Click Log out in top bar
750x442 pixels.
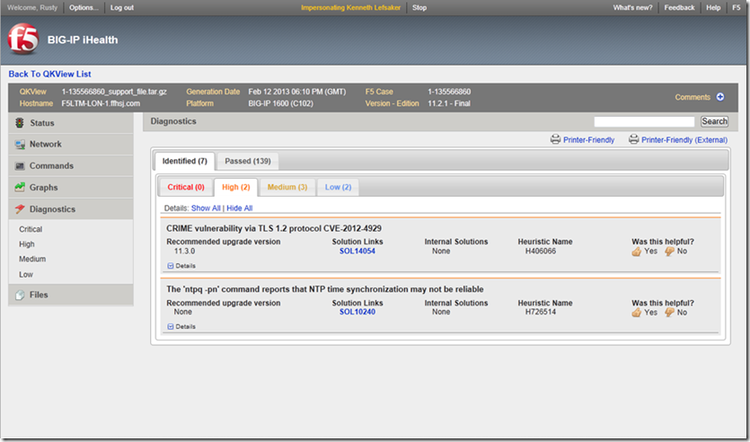pyautogui.click(x=122, y=8)
